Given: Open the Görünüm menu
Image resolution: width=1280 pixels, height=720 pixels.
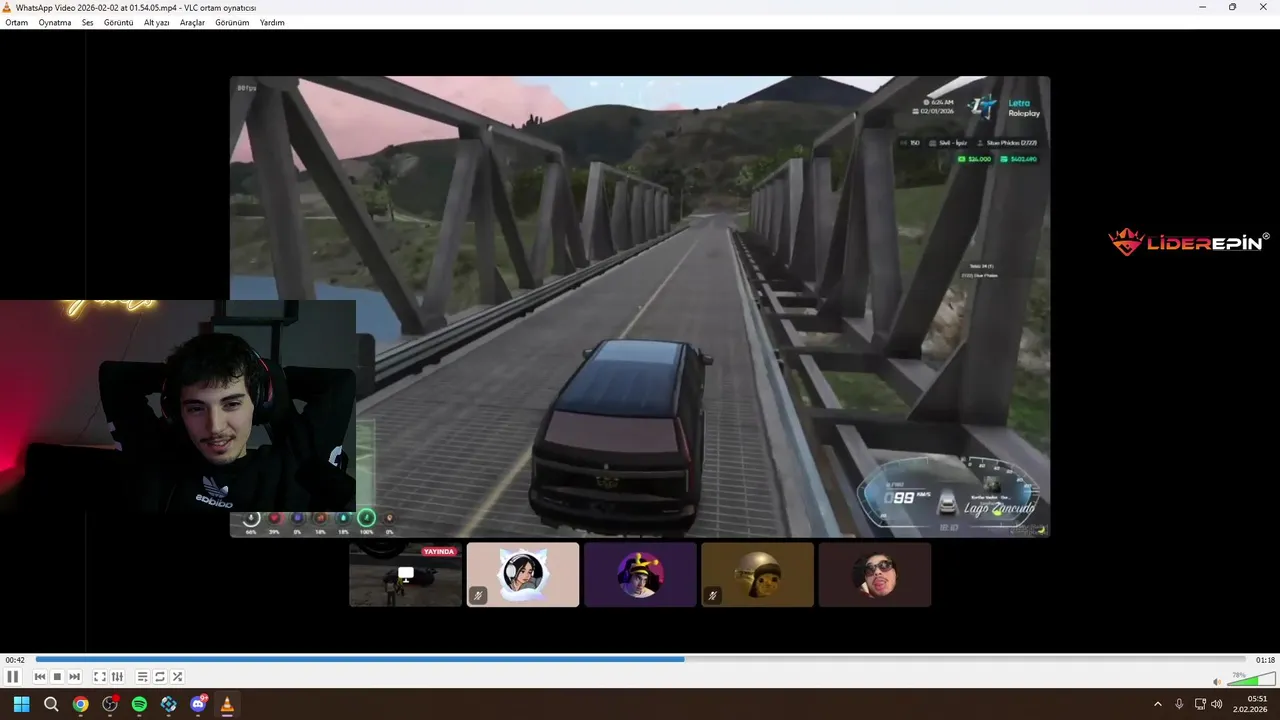Looking at the screenshot, I should click(x=232, y=22).
